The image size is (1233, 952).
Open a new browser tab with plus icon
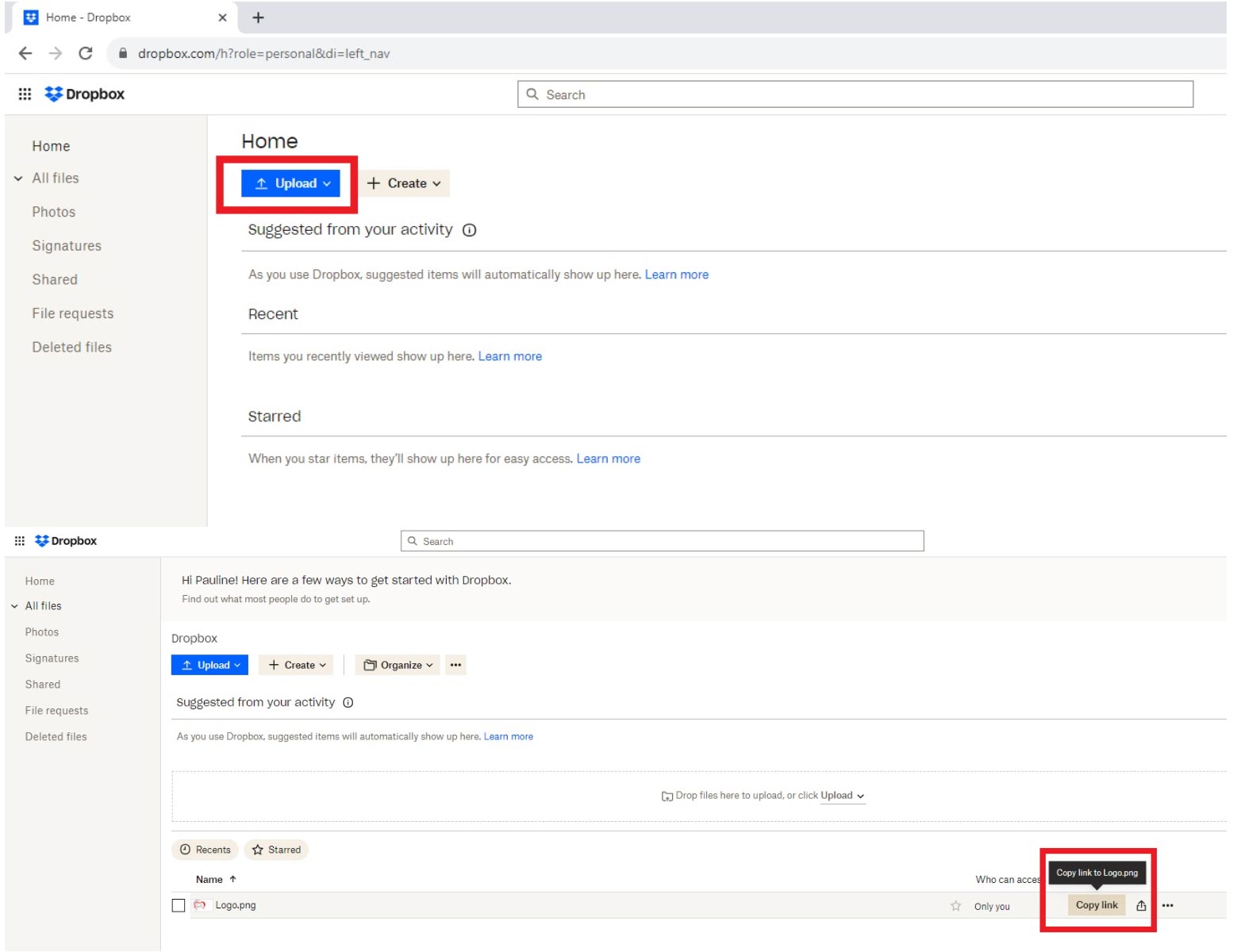pyautogui.click(x=258, y=17)
